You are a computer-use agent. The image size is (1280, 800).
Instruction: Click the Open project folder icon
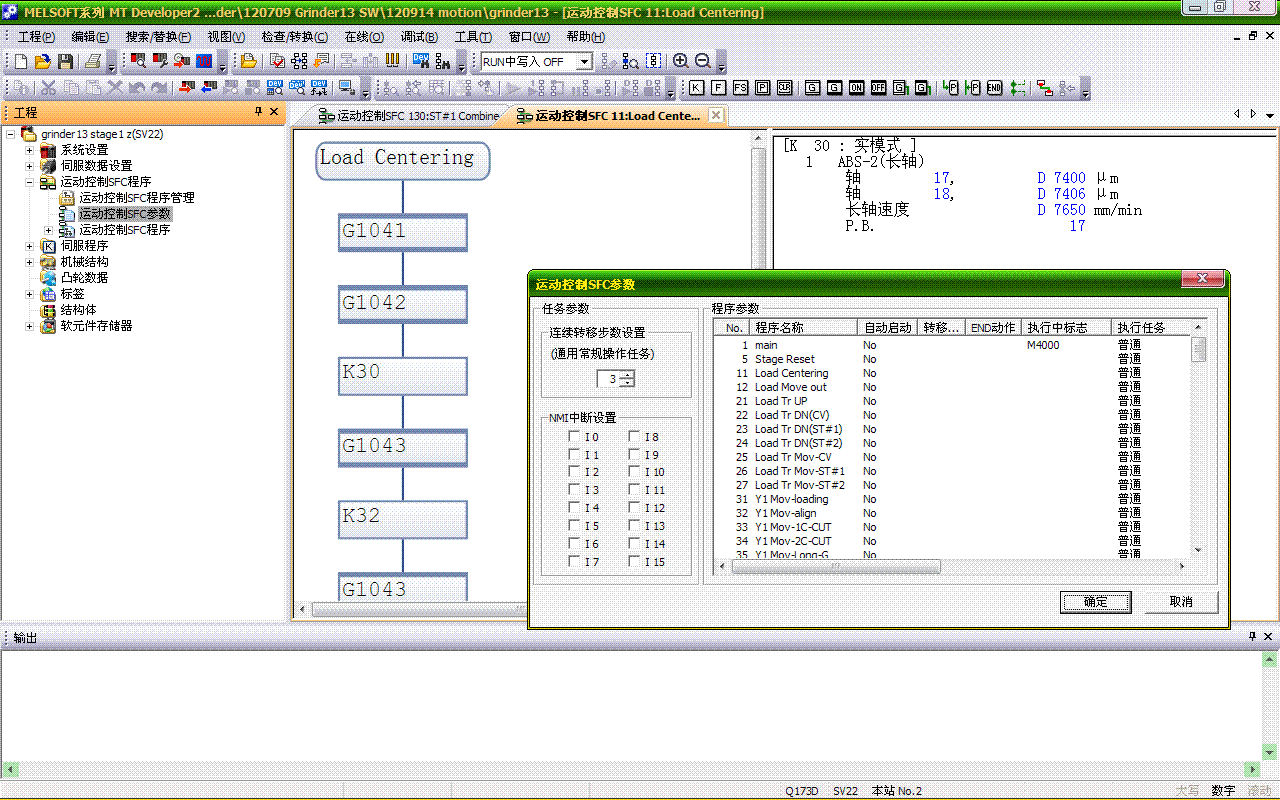[x=43, y=61]
